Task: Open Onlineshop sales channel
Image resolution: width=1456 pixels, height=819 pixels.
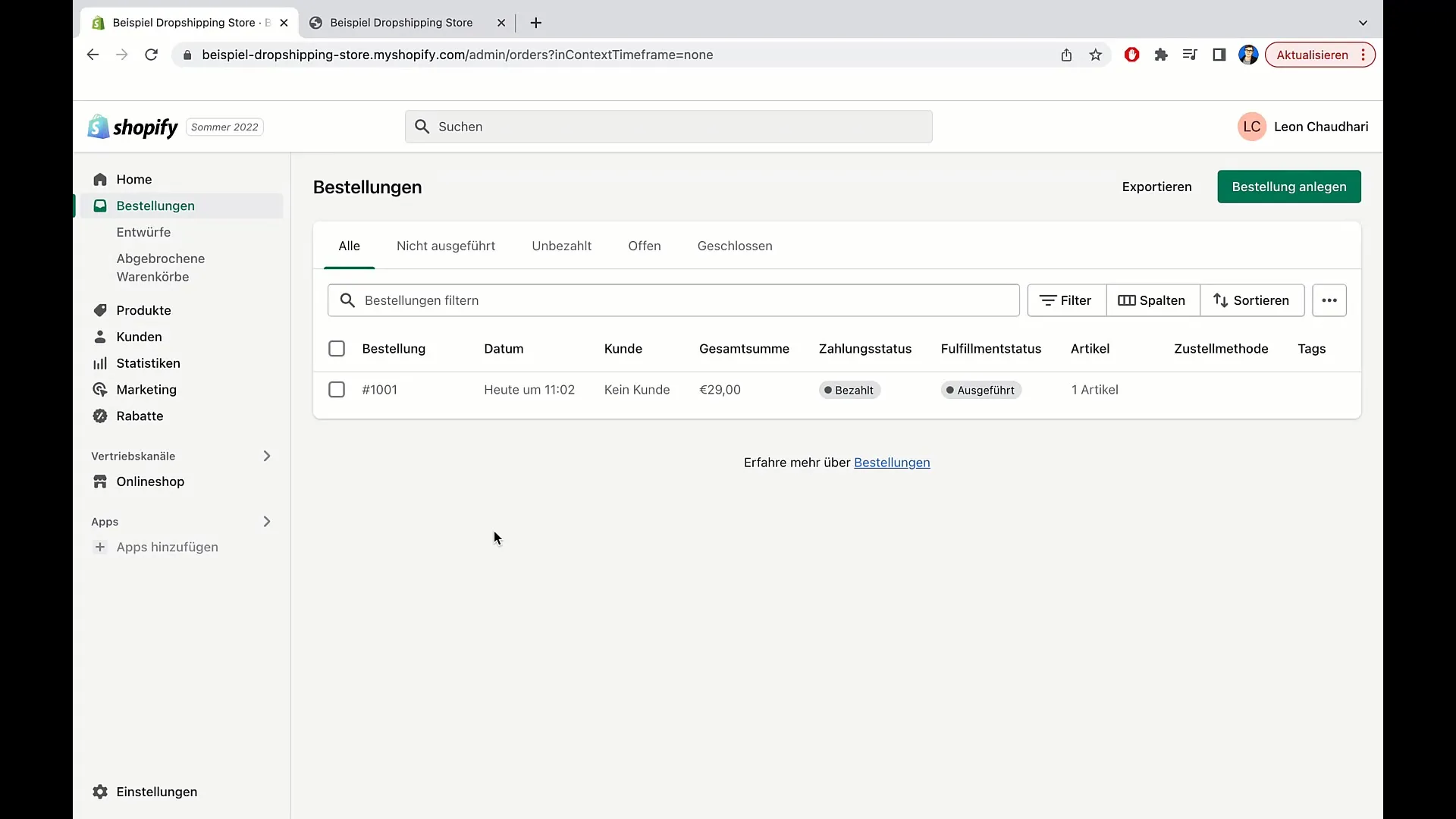Action: tap(150, 482)
